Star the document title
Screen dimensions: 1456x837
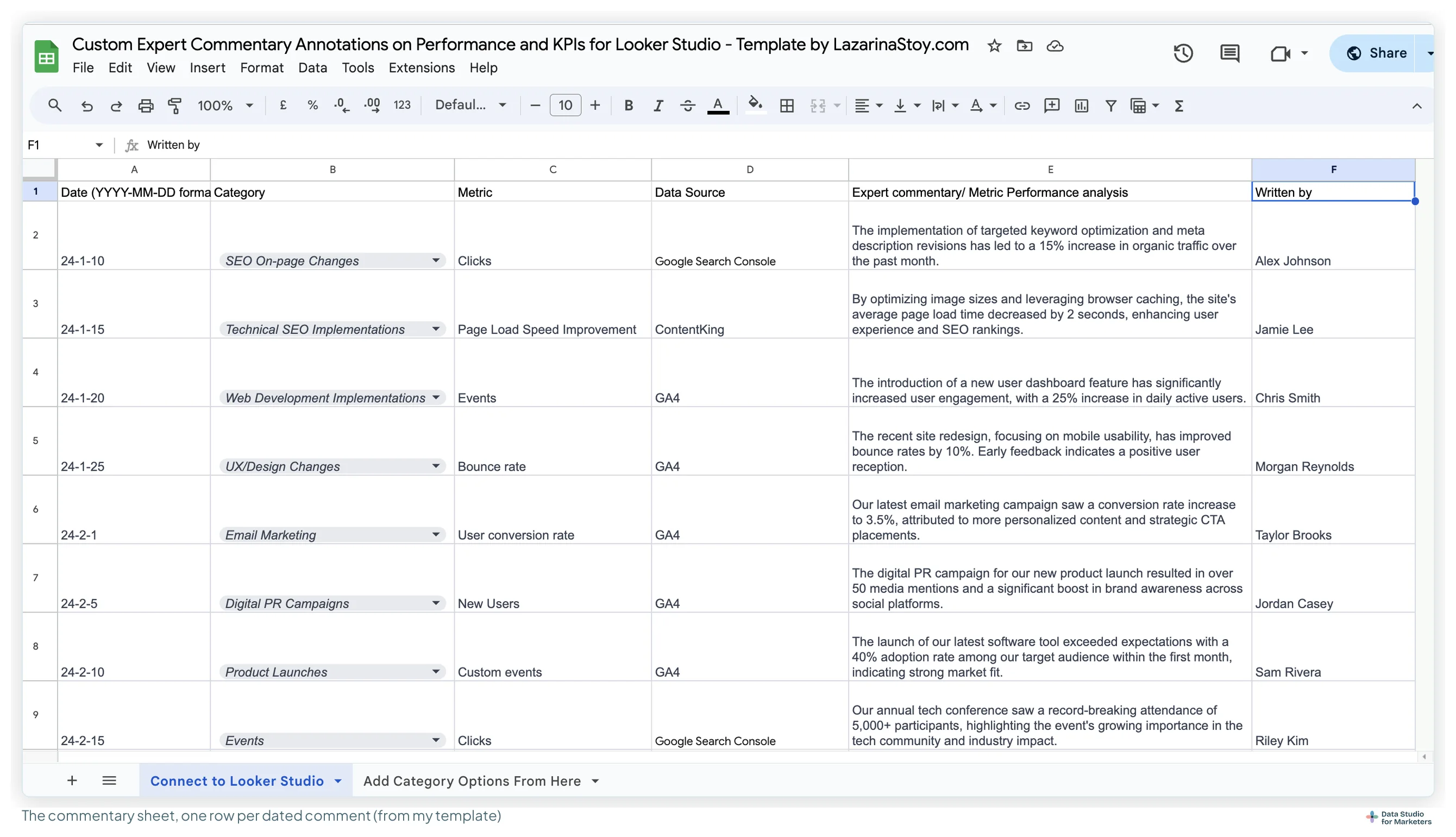point(994,46)
